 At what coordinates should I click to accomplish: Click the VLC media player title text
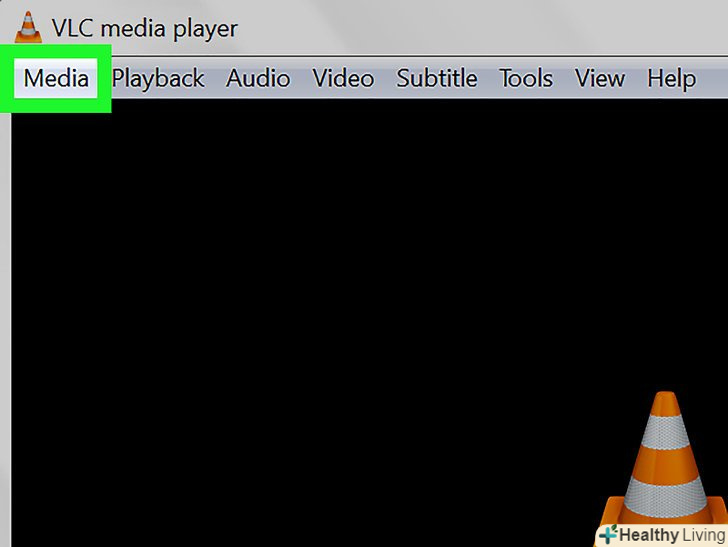point(144,29)
